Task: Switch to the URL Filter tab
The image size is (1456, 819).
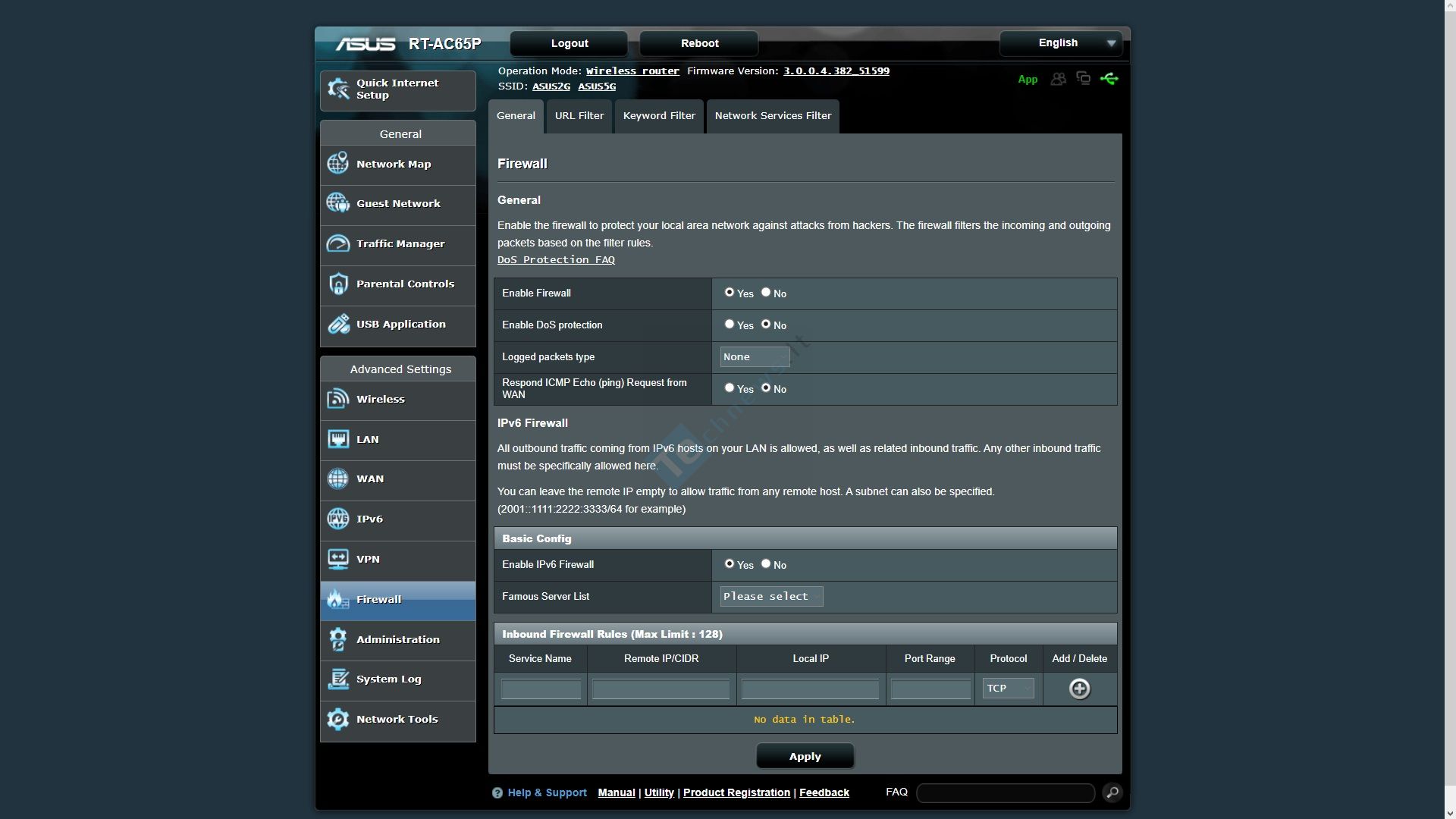Action: (579, 116)
